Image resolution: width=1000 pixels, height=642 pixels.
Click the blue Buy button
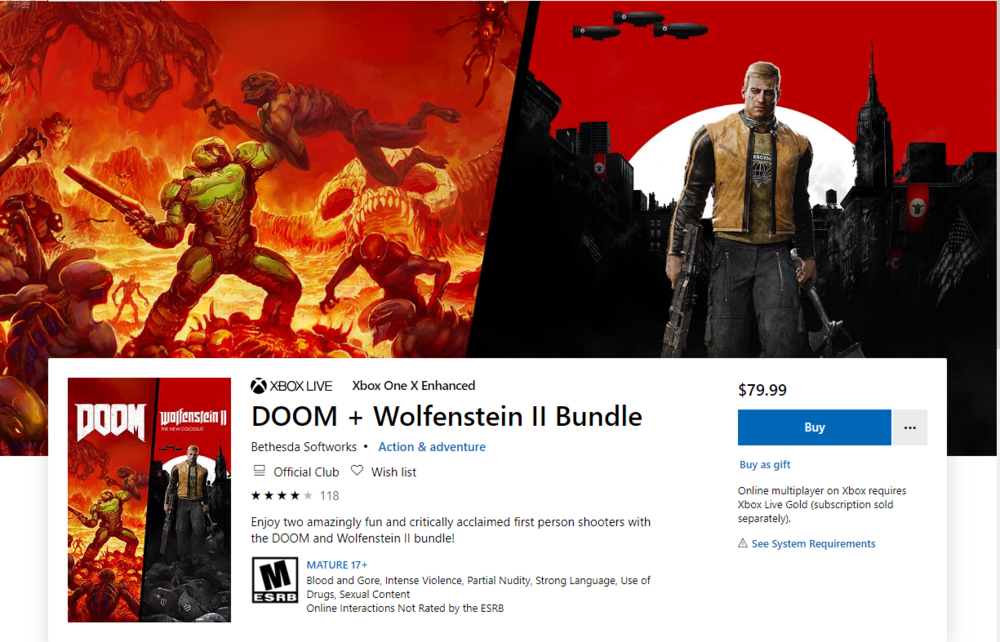click(814, 427)
